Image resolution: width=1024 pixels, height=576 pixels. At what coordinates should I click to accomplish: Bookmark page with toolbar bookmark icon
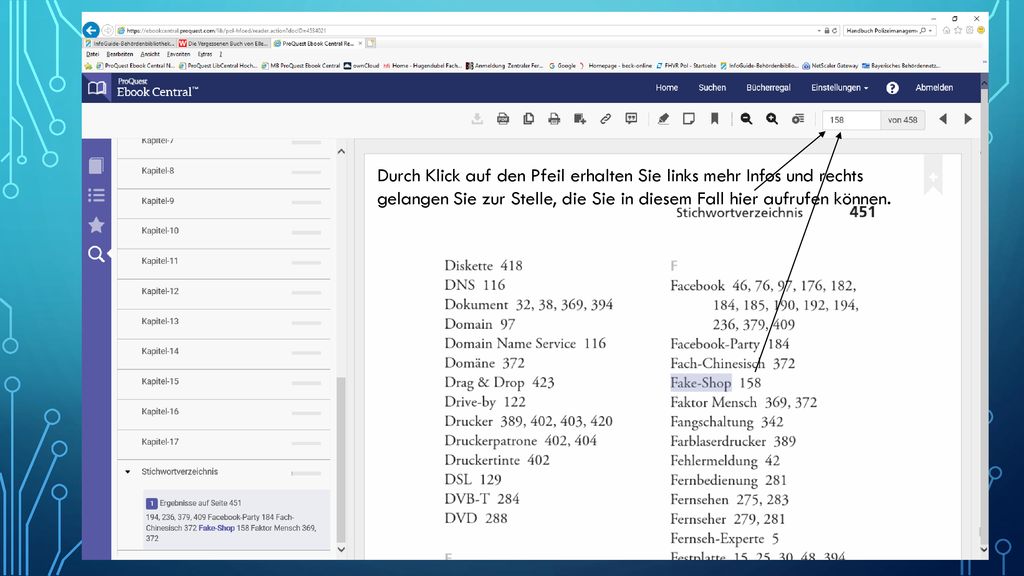[x=714, y=119]
